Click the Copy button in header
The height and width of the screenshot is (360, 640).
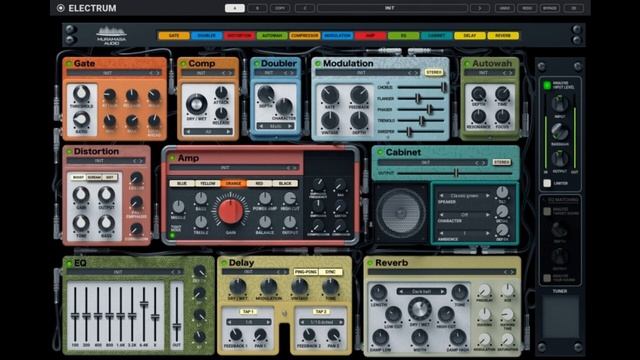[x=280, y=8]
